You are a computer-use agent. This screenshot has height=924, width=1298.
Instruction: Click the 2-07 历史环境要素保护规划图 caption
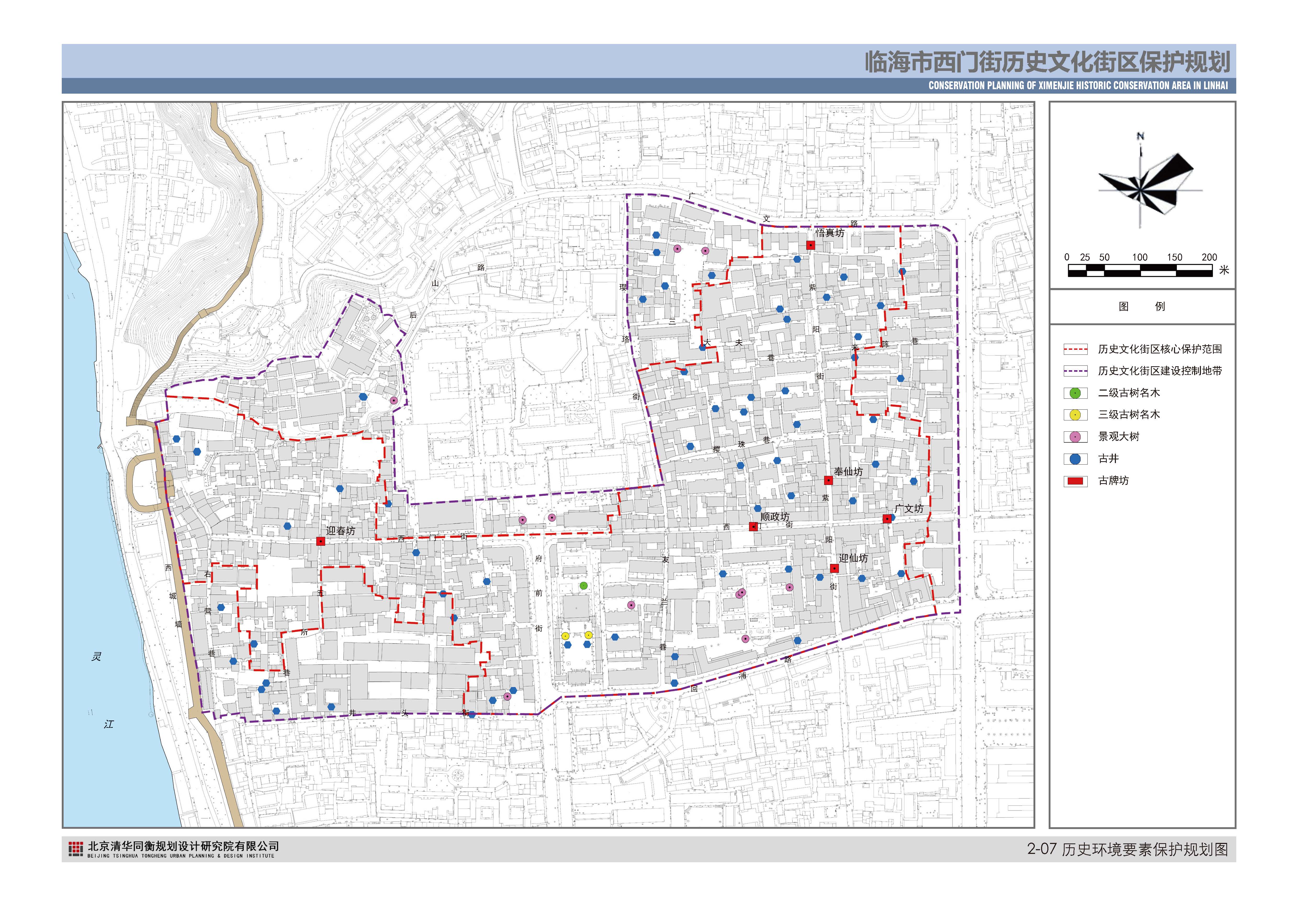(1127, 849)
